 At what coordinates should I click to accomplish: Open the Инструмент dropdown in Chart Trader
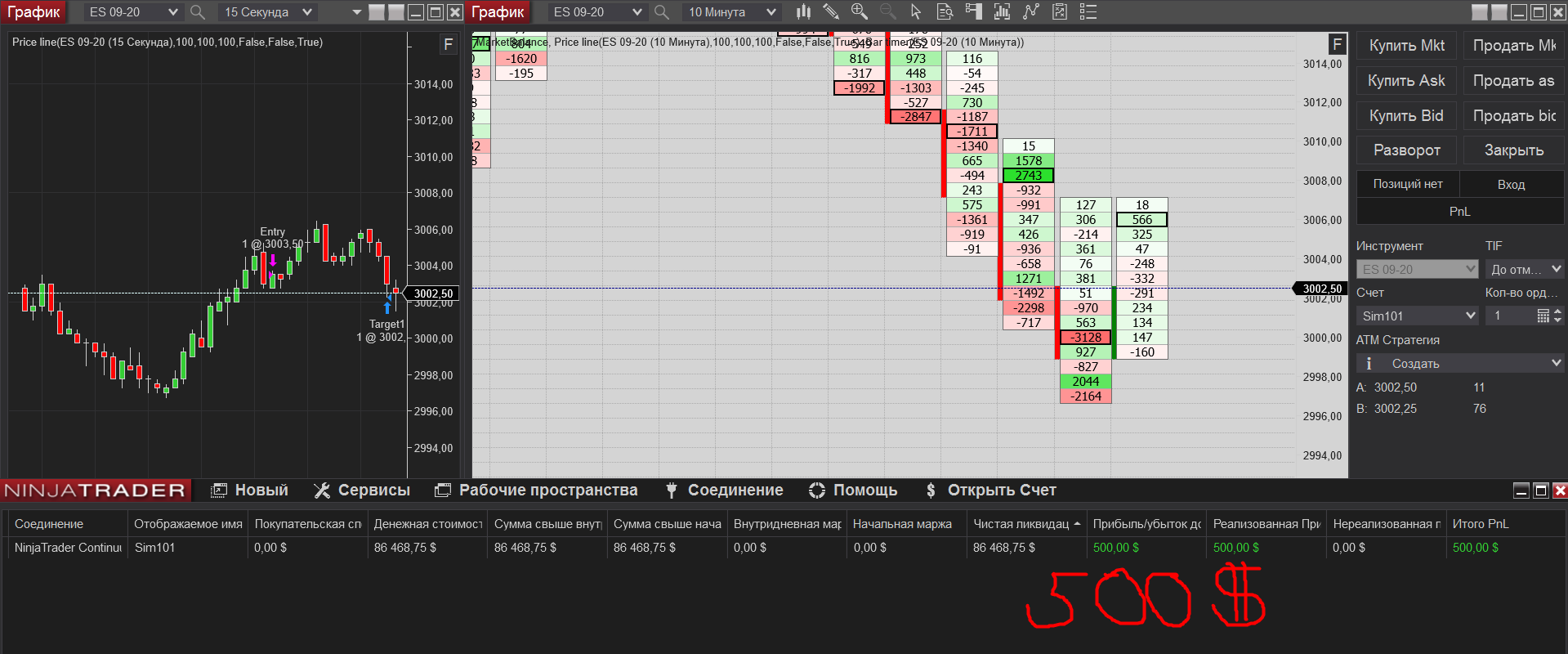coord(1418,269)
